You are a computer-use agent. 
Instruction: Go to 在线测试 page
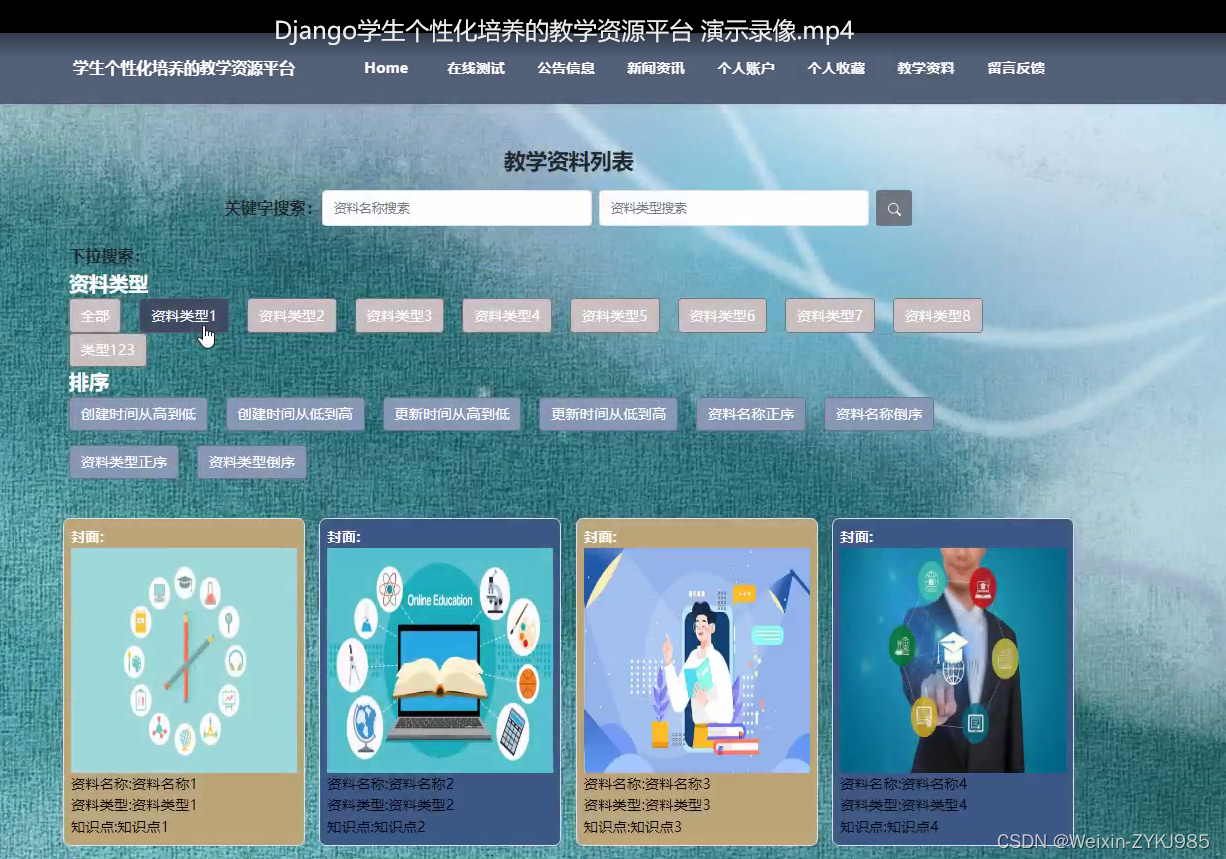click(x=476, y=68)
